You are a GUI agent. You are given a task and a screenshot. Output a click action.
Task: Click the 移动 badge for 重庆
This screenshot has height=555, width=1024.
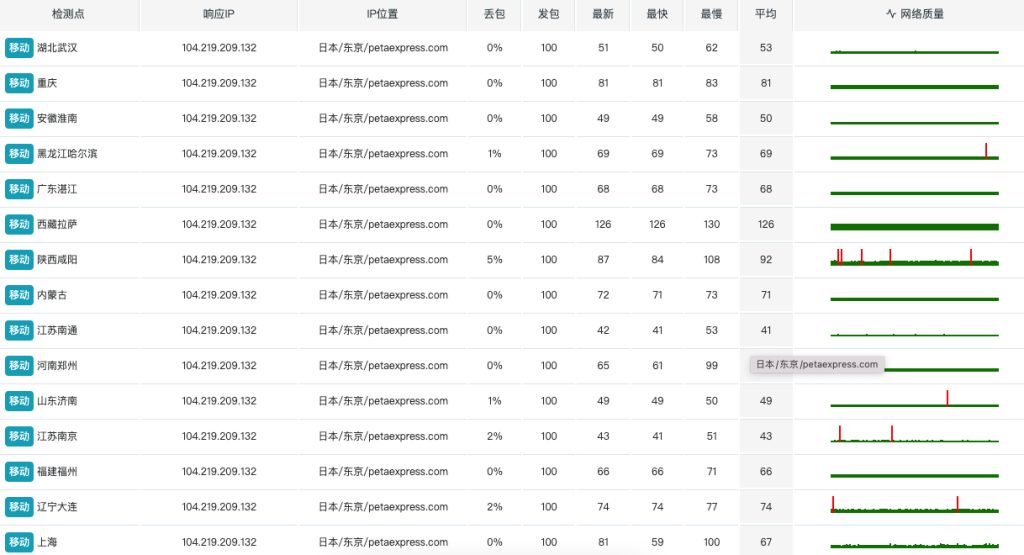pos(19,83)
